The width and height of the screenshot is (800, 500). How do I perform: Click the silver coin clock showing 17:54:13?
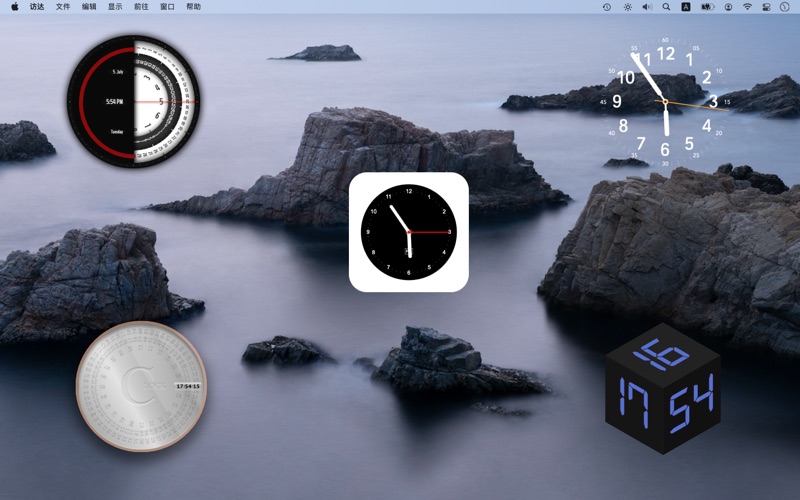pos(141,386)
